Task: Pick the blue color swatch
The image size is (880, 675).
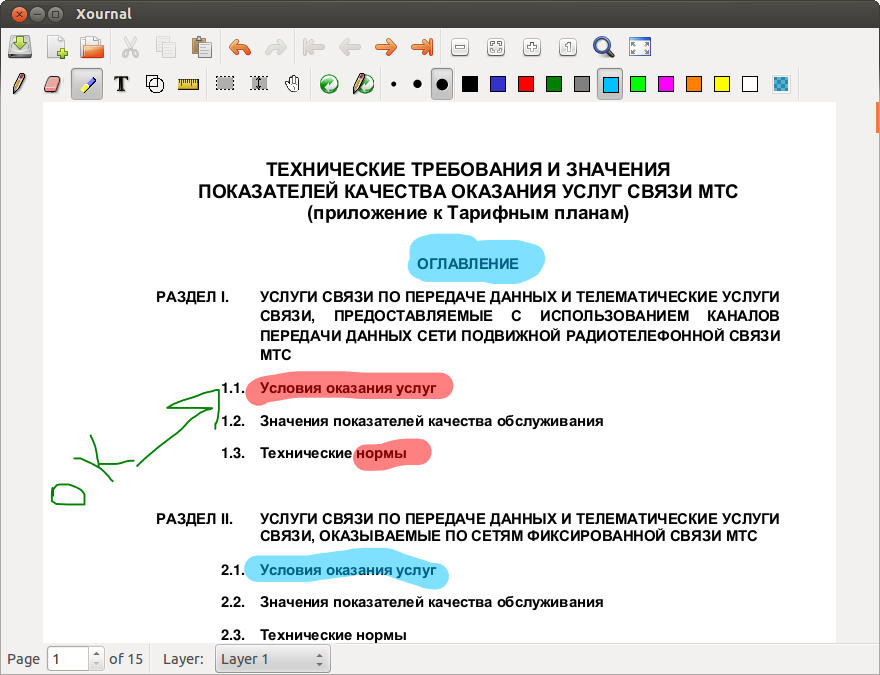Action: (x=498, y=84)
